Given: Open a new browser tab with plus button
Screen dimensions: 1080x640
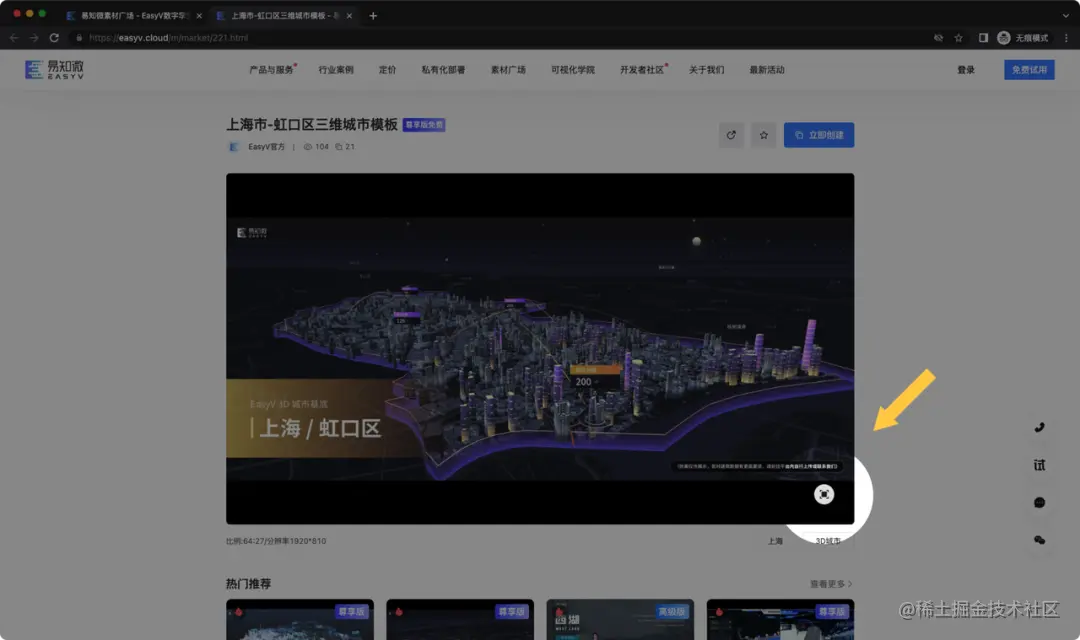Looking at the screenshot, I should pos(373,15).
